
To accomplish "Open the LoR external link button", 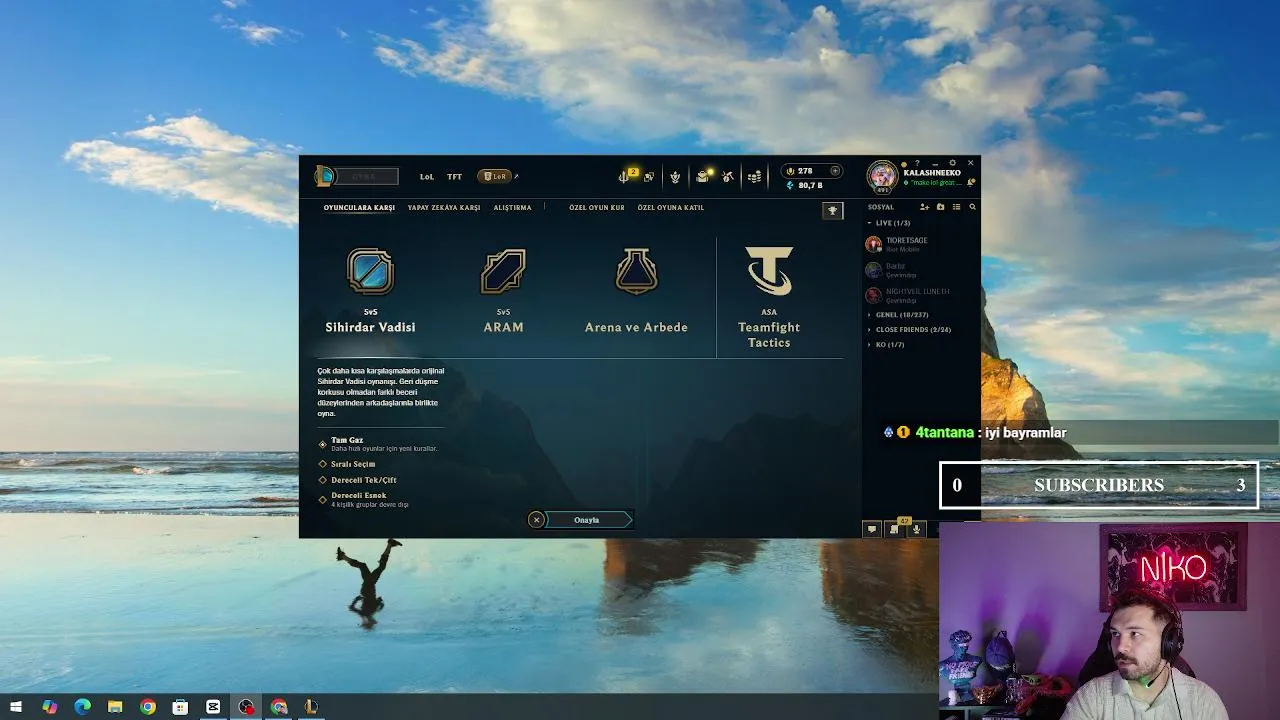I will point(497,177).
